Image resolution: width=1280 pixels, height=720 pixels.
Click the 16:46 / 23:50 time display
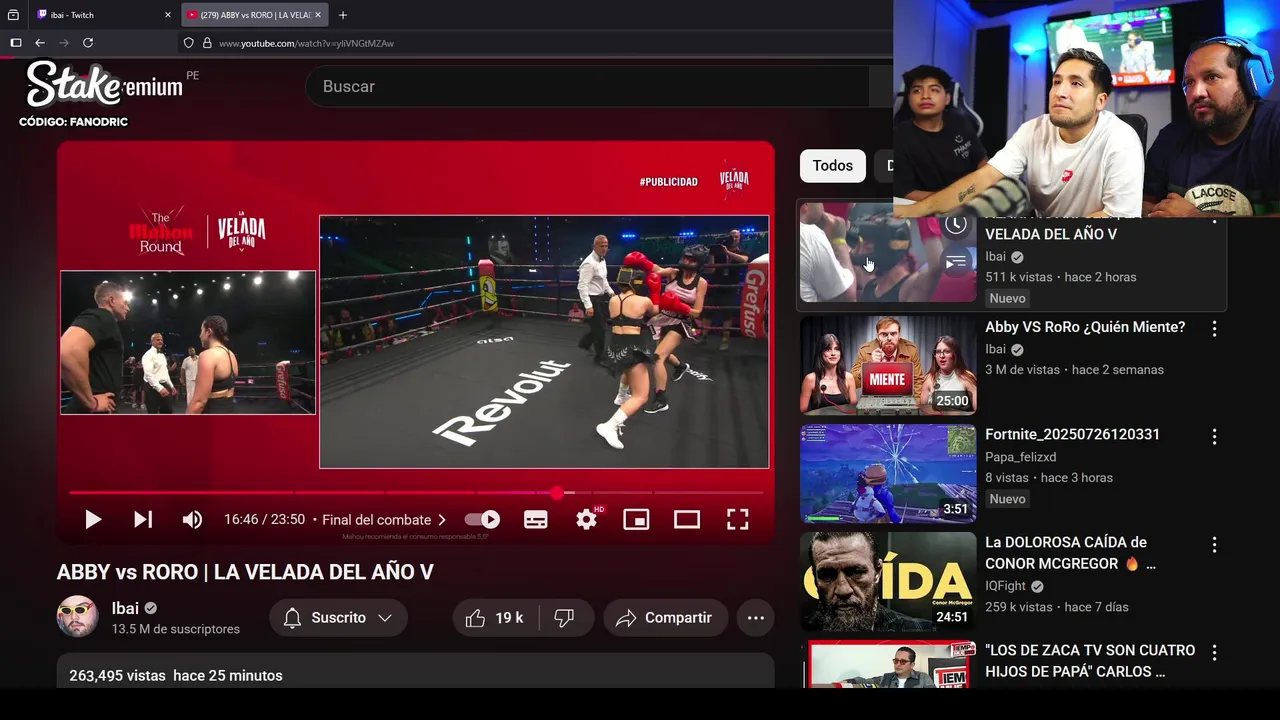(264, 519)
